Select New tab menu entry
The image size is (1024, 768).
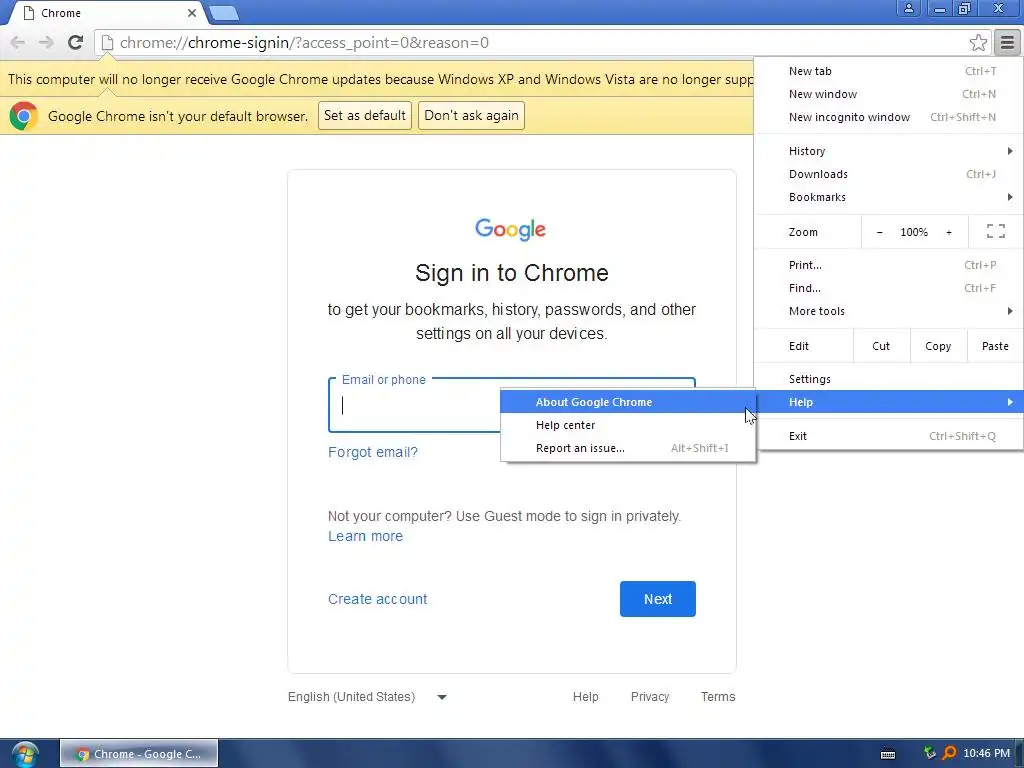coord(888,71)
